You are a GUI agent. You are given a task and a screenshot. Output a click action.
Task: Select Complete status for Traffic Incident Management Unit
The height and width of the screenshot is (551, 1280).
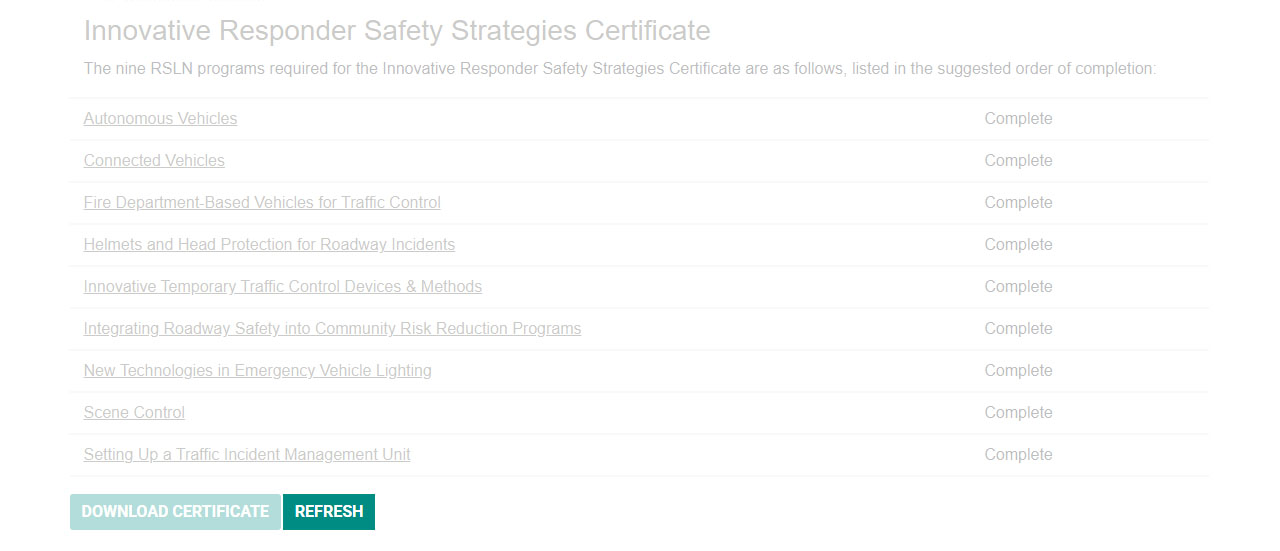point(1018,455)
